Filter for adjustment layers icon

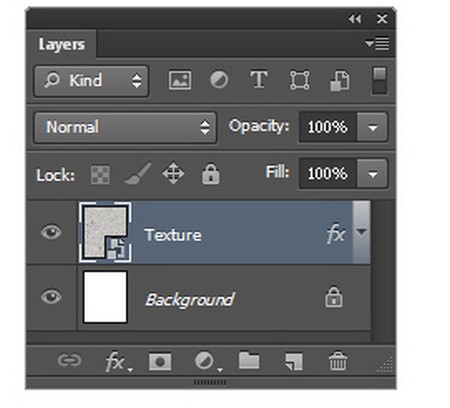pyautogui.click(x=219, y=80)
